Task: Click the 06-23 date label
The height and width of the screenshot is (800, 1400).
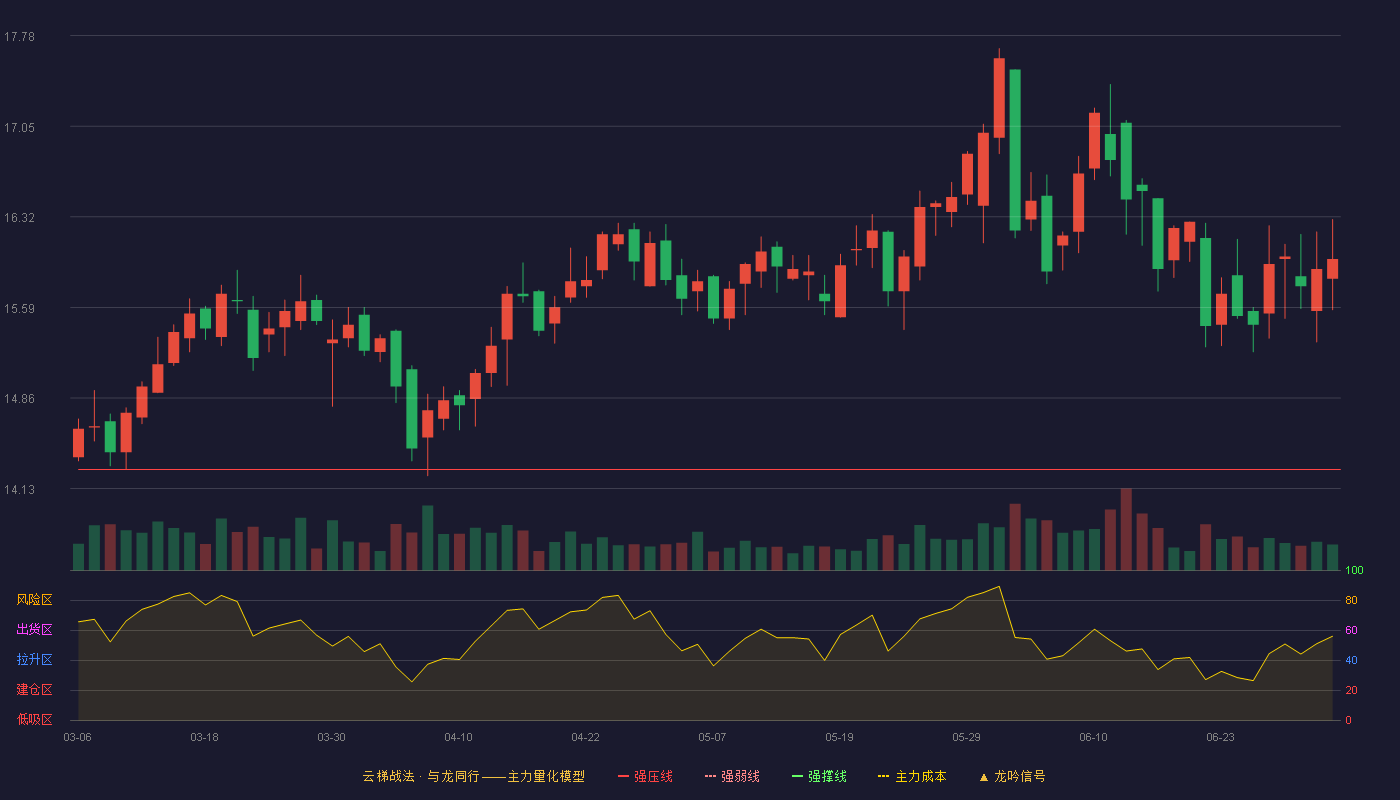Action: (1220, 737)
